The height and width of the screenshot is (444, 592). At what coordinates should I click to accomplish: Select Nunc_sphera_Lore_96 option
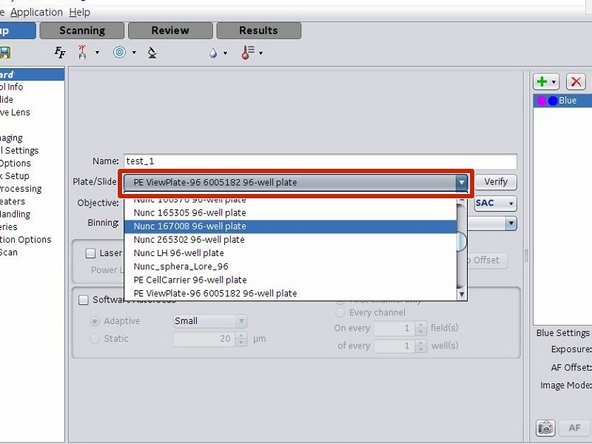[x=290, y=267]
